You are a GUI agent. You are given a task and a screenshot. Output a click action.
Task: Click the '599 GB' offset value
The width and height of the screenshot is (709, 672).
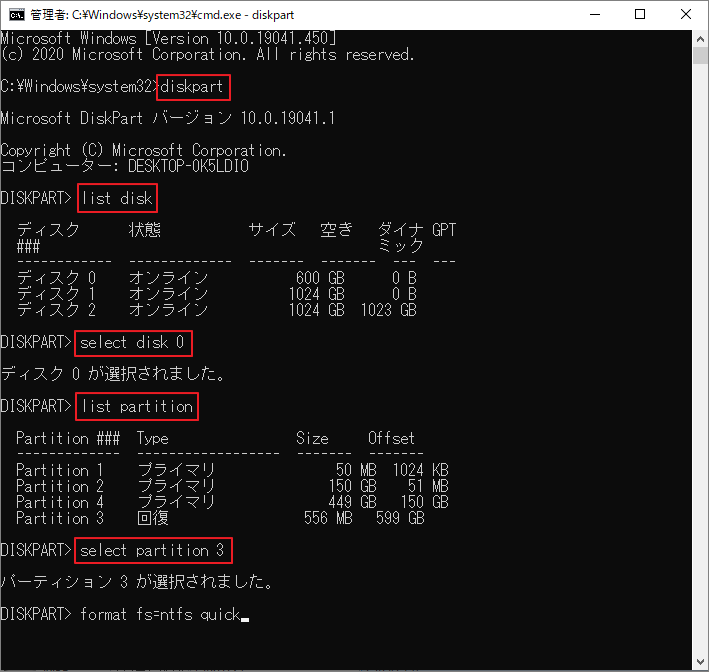[400, 518]
